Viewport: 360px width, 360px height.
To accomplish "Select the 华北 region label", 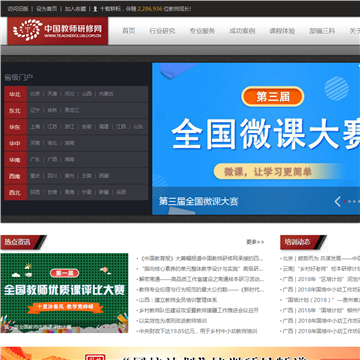I will 15,94.
